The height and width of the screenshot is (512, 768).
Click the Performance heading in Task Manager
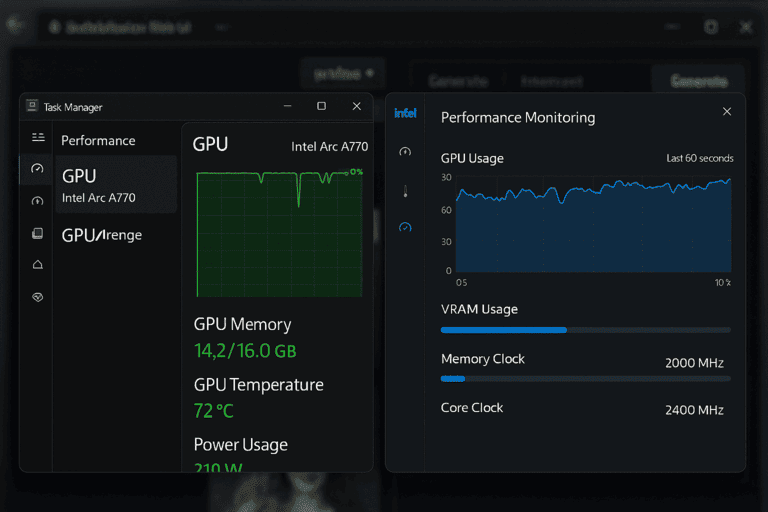click(x=98, y=141)
